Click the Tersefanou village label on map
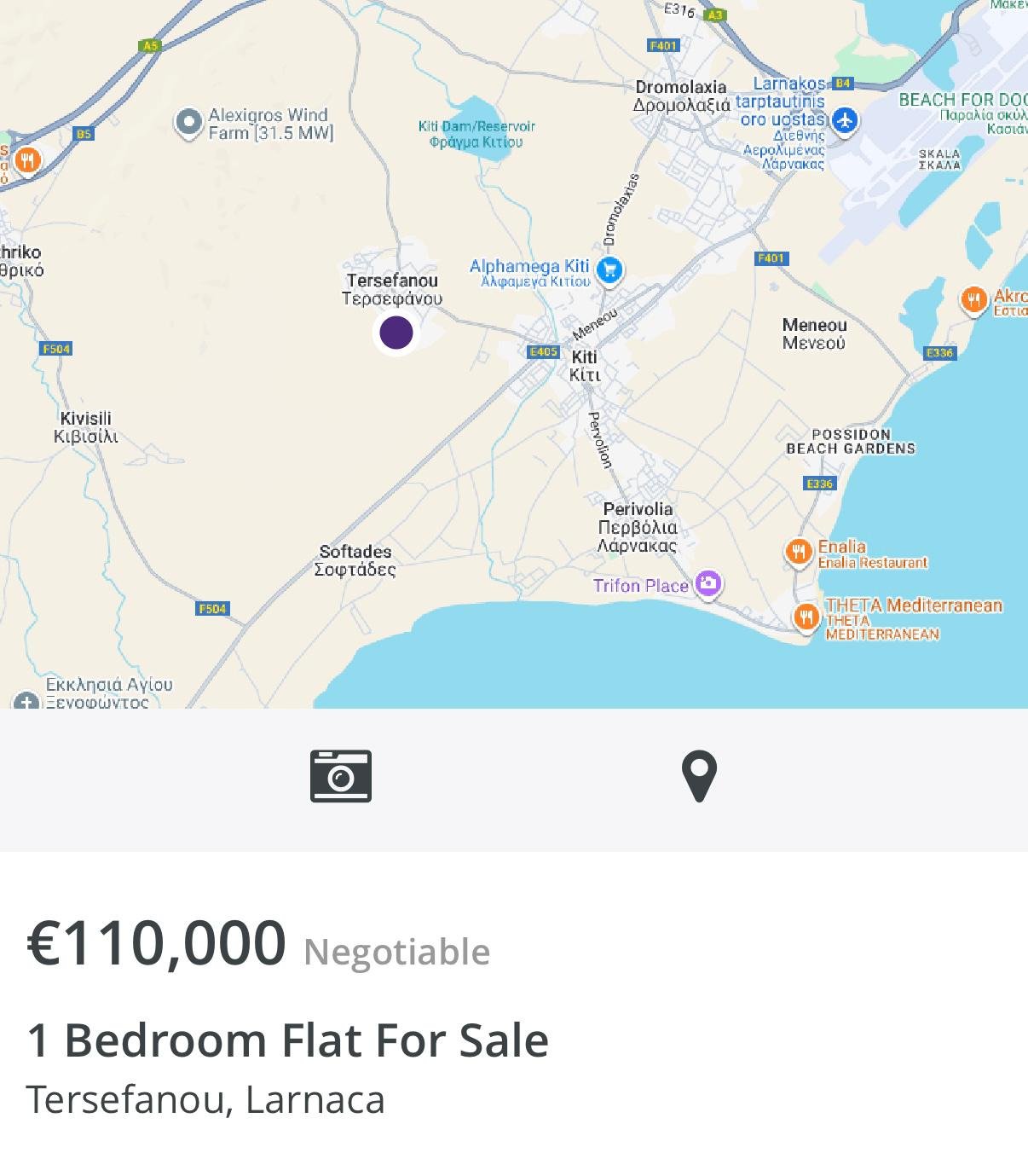1028x1176 pixels. (392, 289)
